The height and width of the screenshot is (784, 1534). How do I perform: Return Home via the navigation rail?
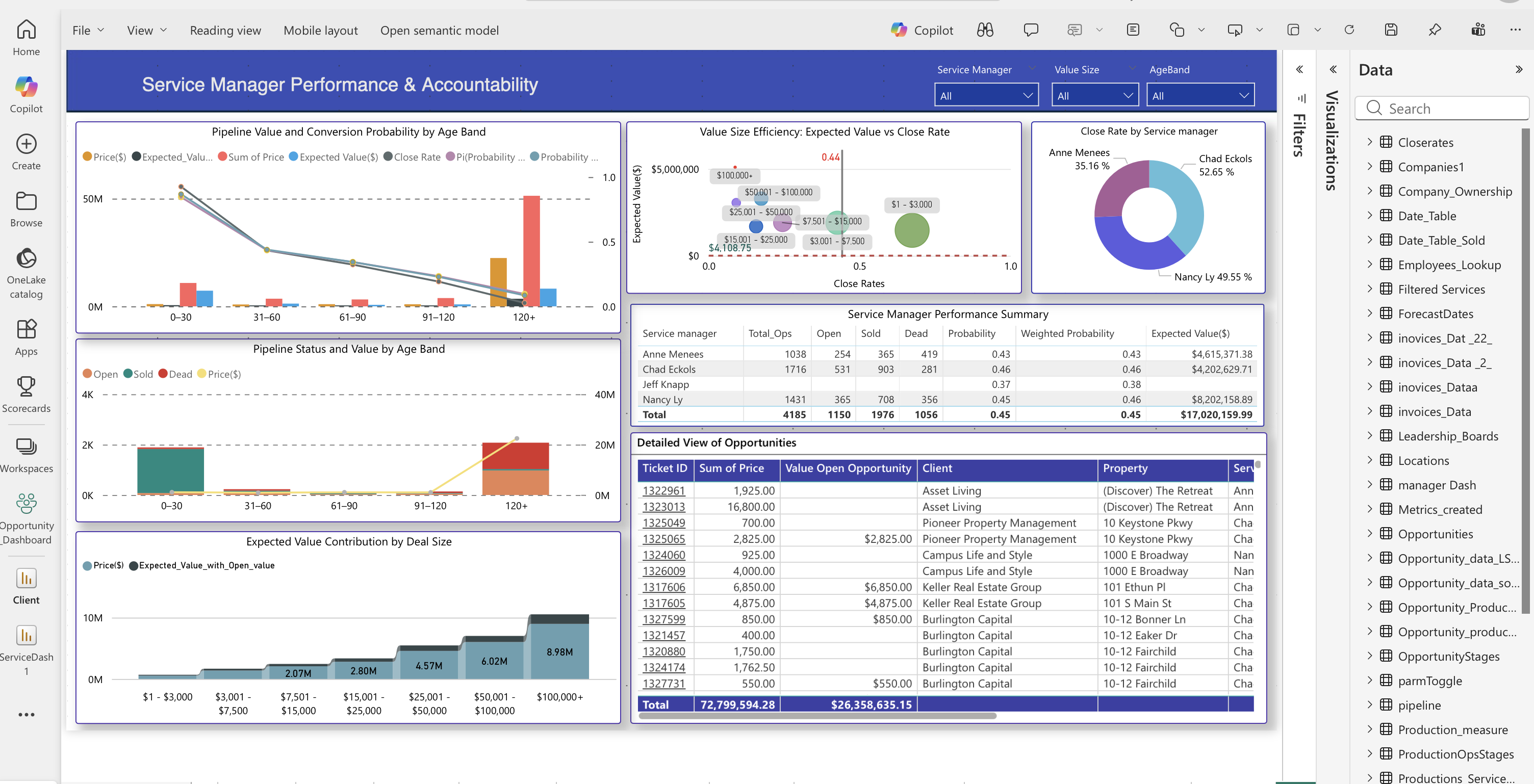coord(26,36)
